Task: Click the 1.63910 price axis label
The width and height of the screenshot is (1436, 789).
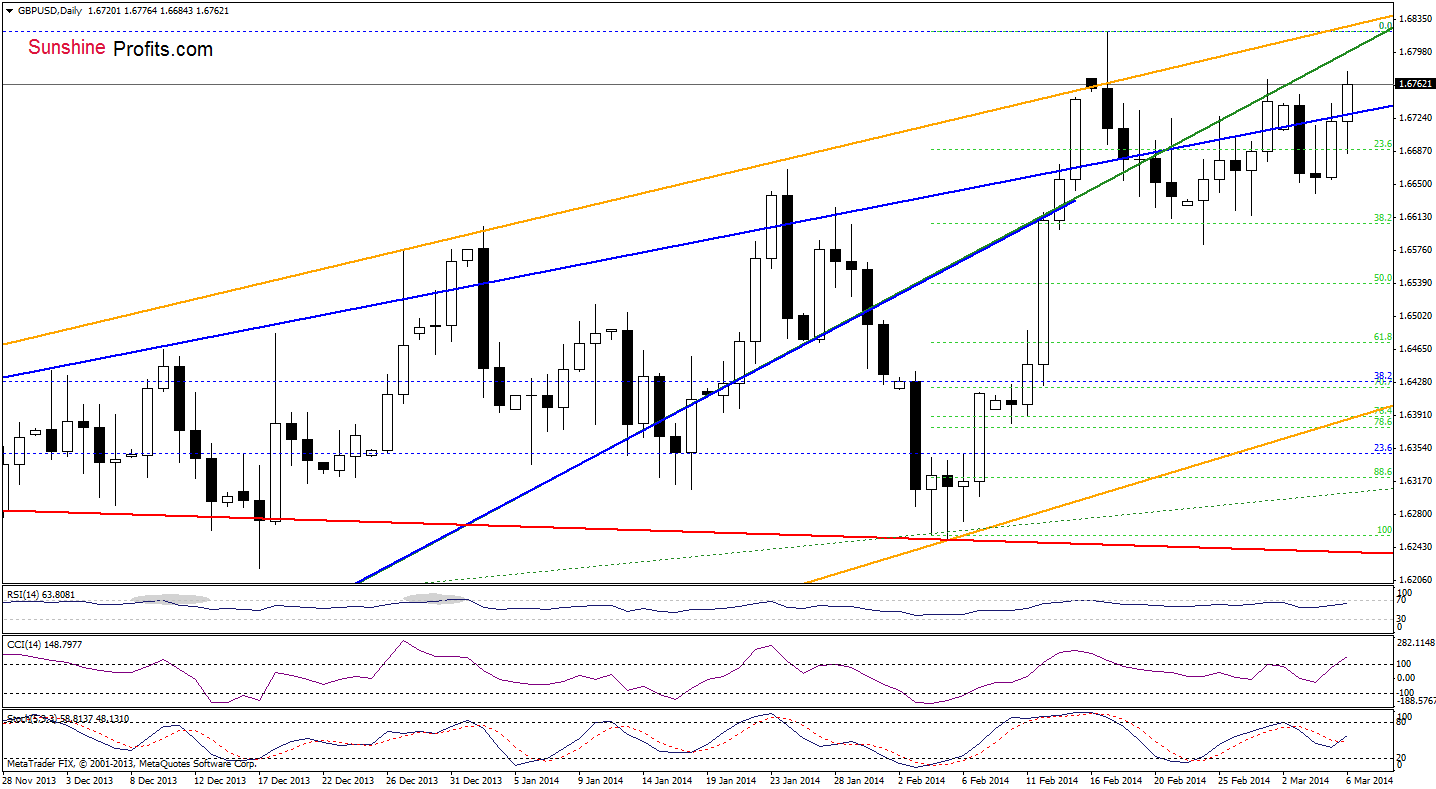Action: tap(1415, 415)
